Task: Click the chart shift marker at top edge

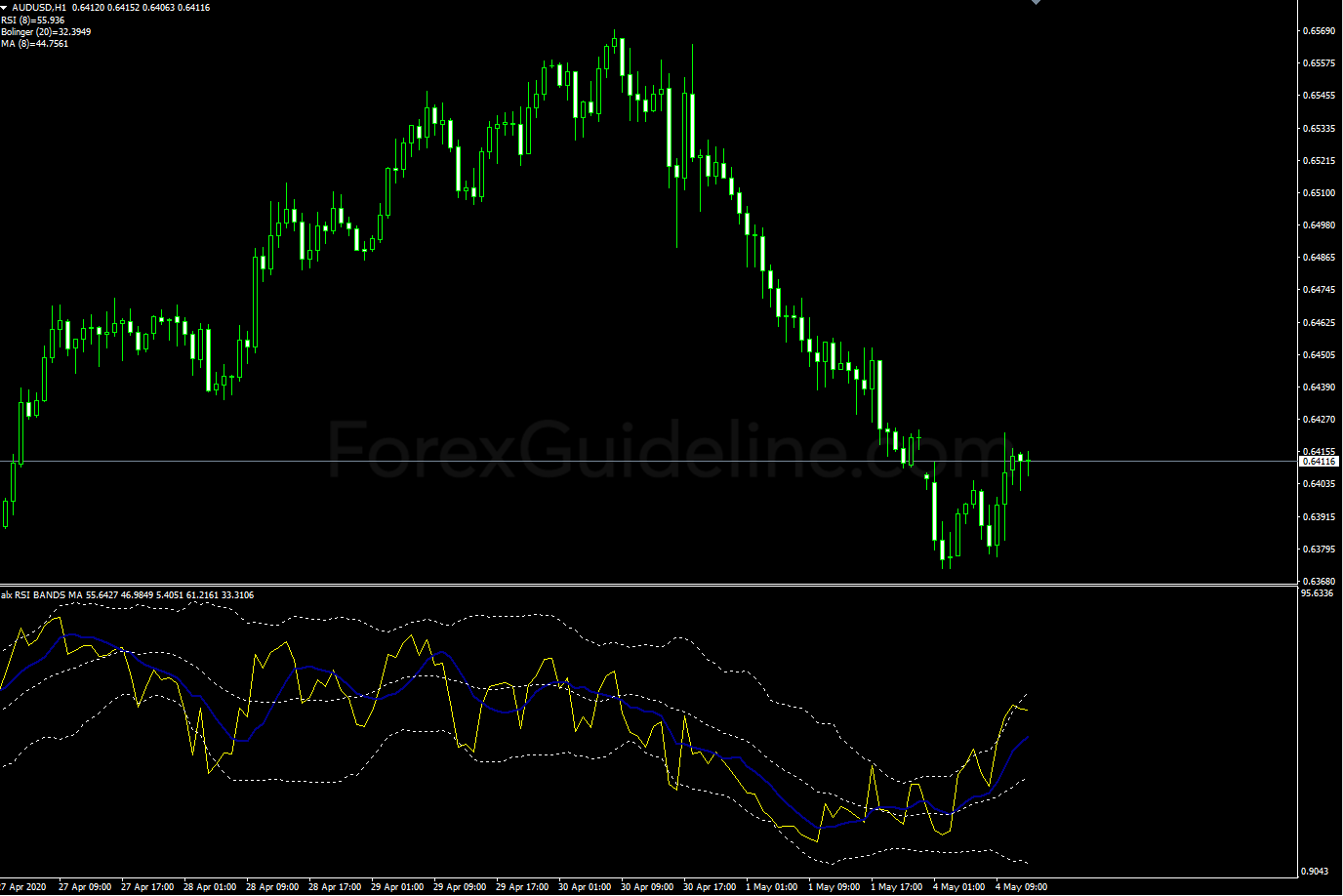Action: click(x=1037, y=2)
